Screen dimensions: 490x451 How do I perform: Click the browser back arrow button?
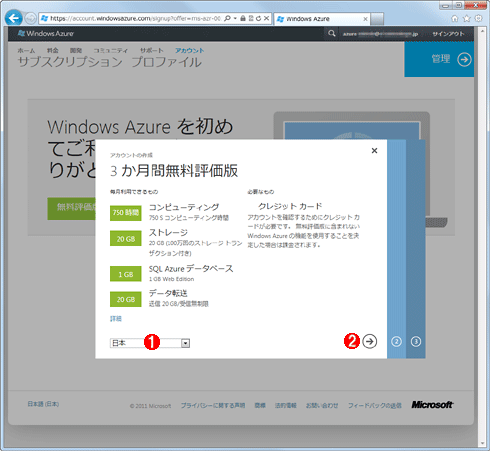(x=14, y=18)
